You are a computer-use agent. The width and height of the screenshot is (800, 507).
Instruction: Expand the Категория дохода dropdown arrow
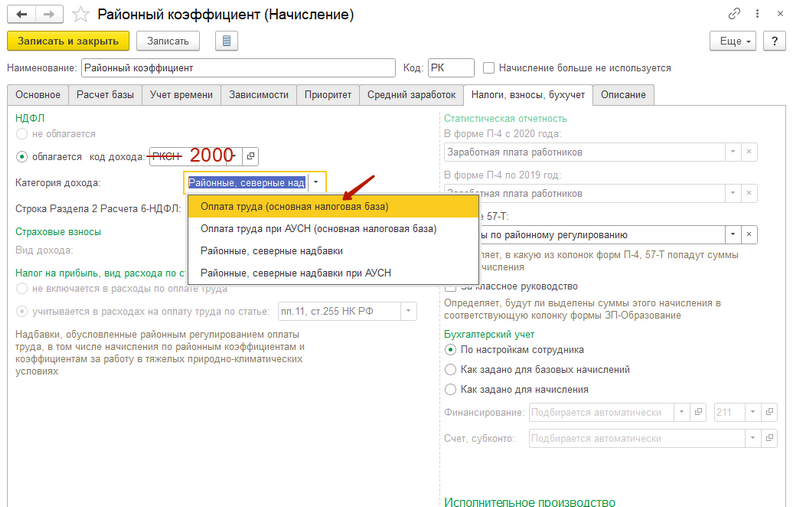click(317, 183)
